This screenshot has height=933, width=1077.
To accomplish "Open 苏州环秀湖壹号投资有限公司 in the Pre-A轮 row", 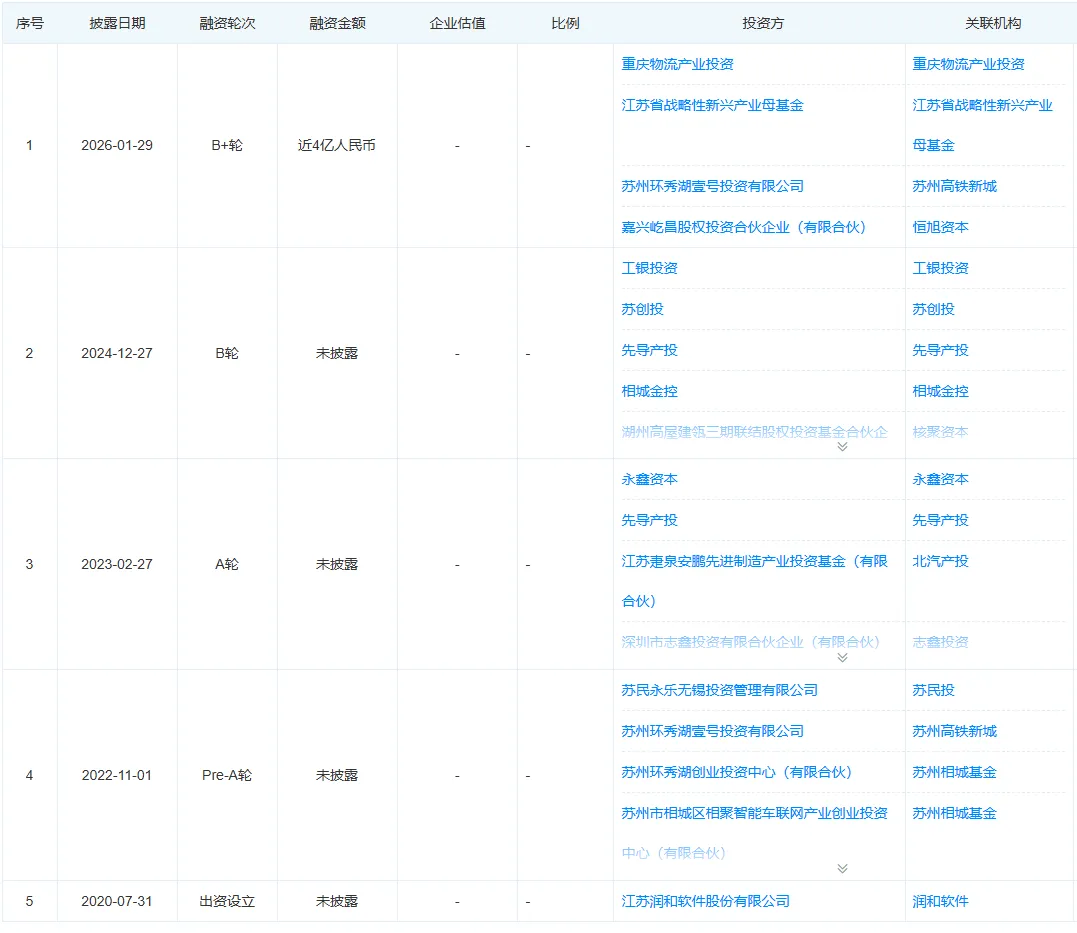I will point(712,732).
